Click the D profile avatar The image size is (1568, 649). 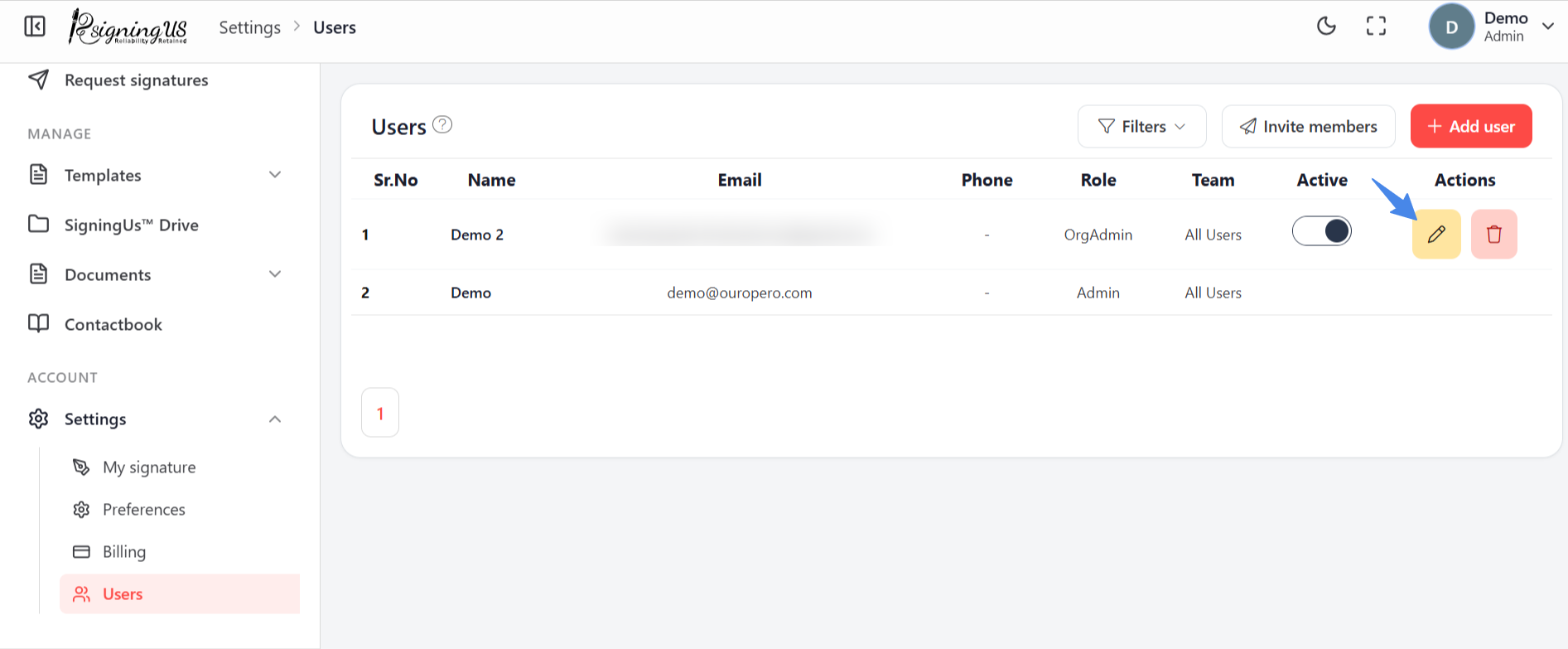click(x=1452, y=27)
